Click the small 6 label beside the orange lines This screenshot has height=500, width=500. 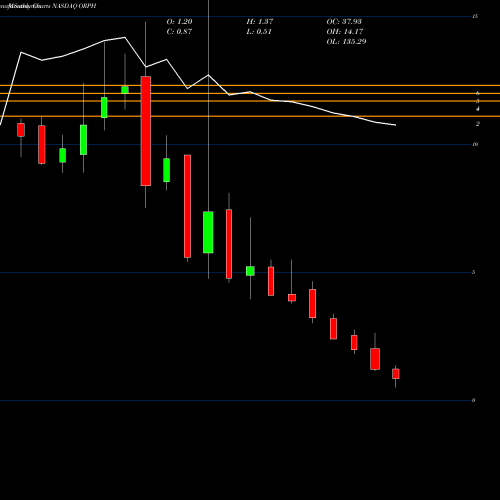click(x=478, y=93)
